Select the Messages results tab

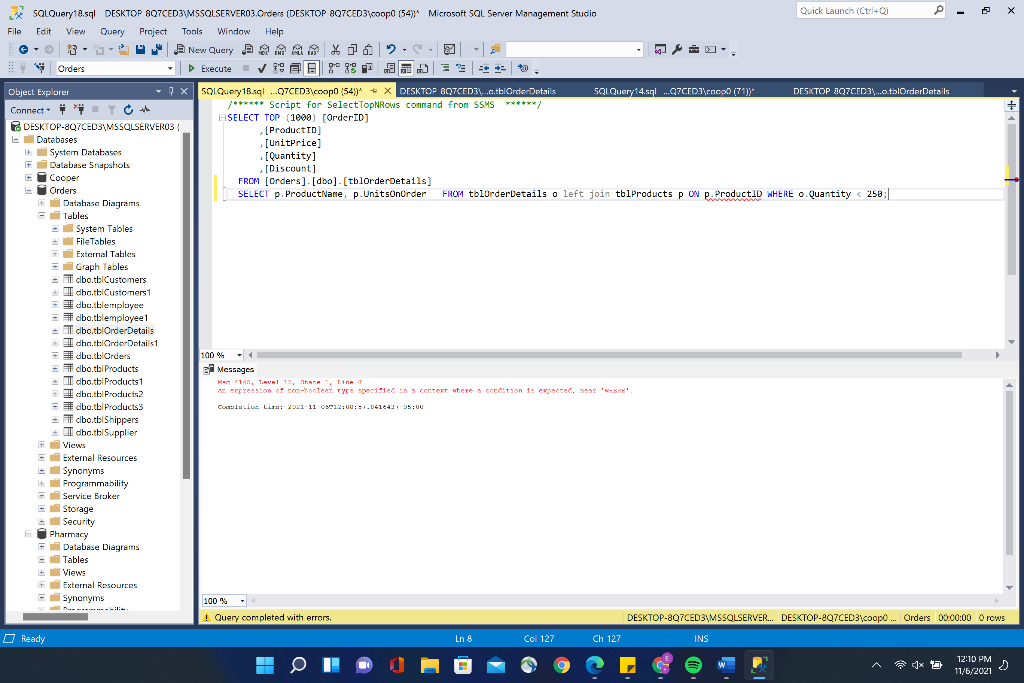[229, 370]
